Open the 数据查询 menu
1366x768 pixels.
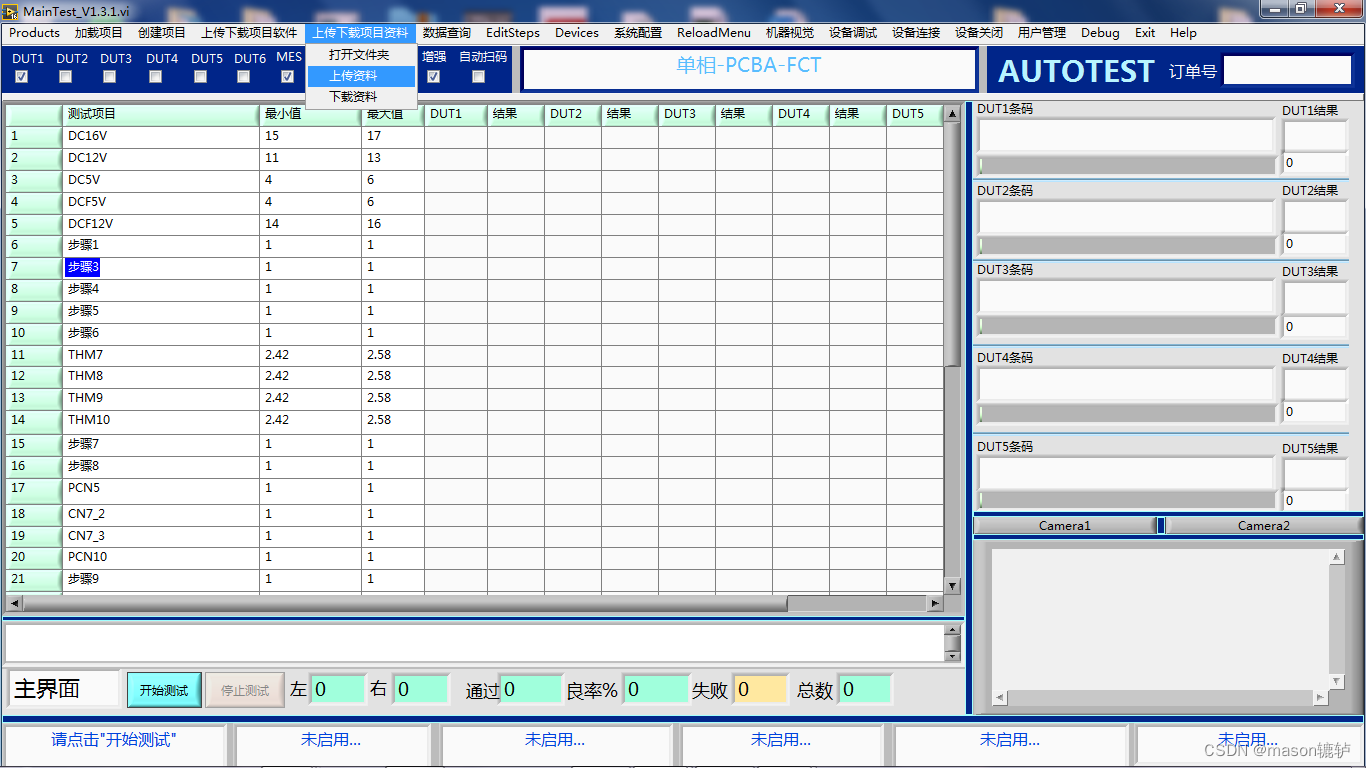click(x=447, y=33)
